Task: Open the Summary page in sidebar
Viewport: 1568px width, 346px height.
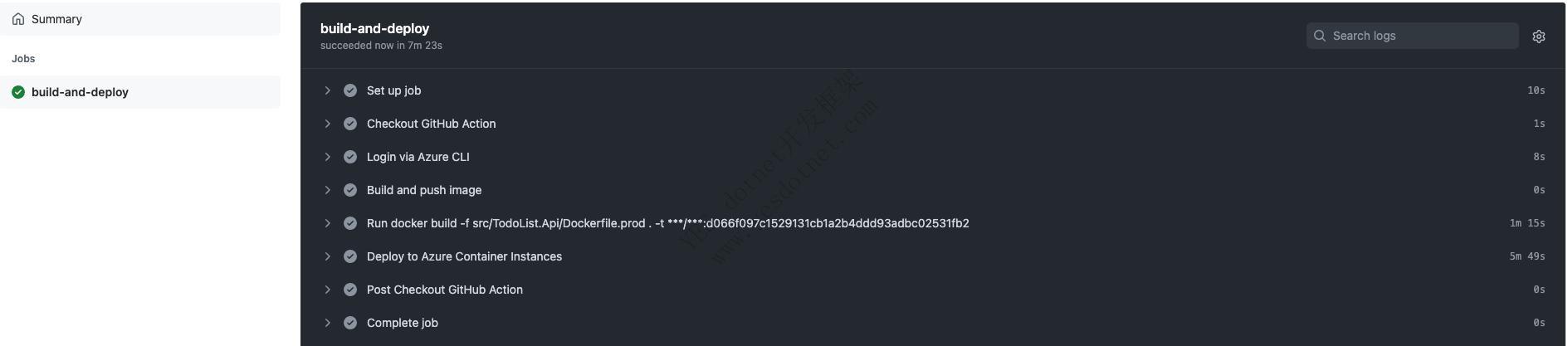Action: click(x=140, y=19)
